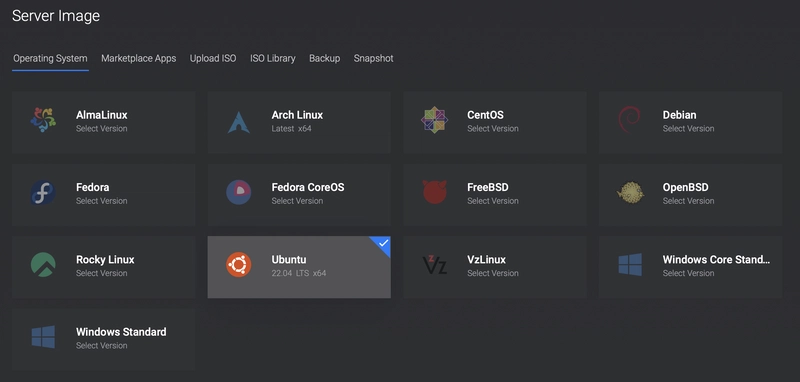Viewport: 800px width, 382px height.
Task: Expand Rocky Linux Select Version
Action: point(102,273)
